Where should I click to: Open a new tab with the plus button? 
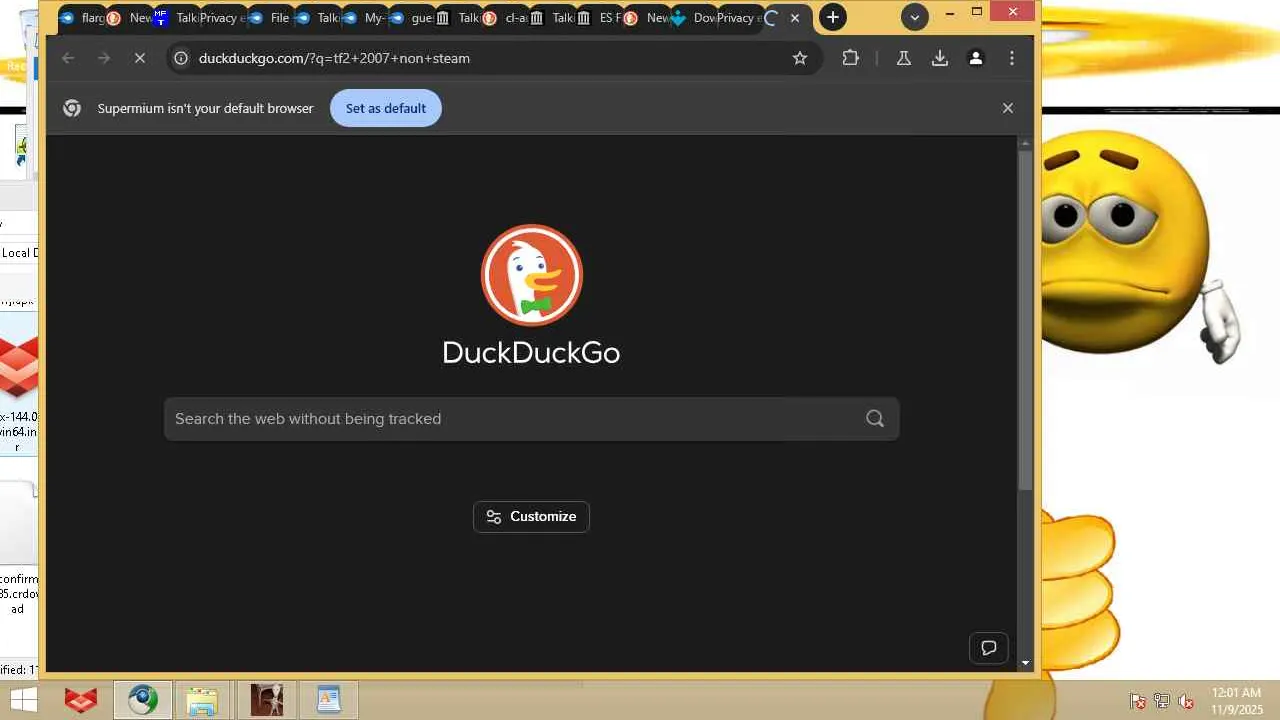click(x=832, y=17)
